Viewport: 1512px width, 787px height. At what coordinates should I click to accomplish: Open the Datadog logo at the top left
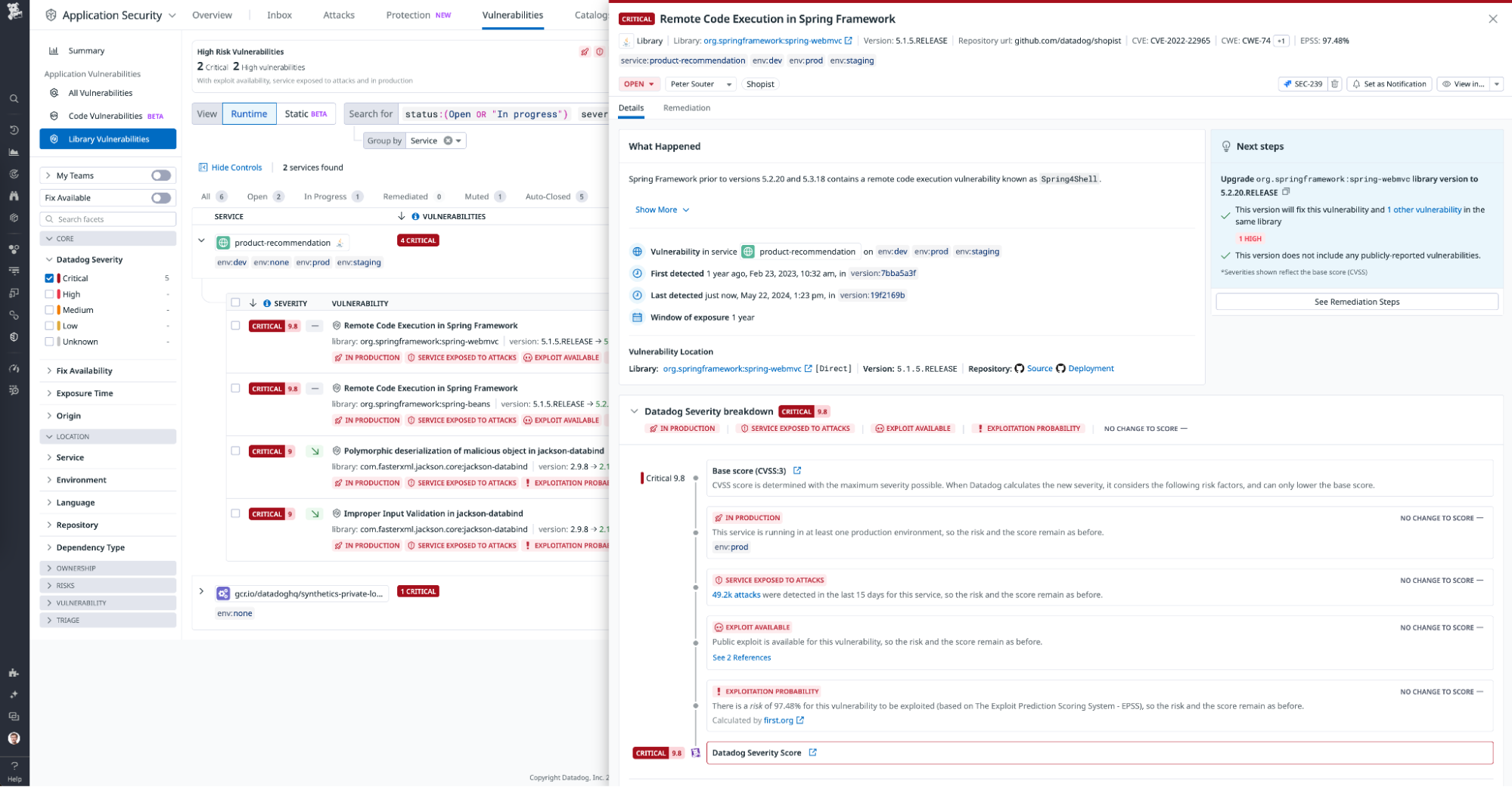[14, 12]
